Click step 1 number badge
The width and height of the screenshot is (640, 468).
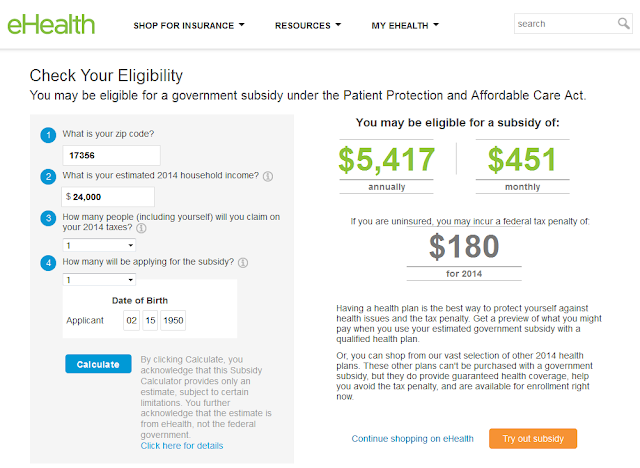[48, 135]
